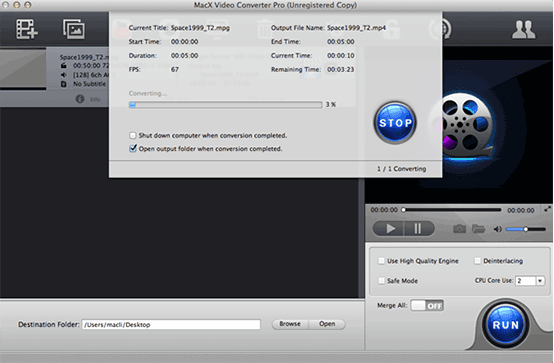Enable Use High Quality Engine
Screen dimensions: 554x363
tap(381, 261)
